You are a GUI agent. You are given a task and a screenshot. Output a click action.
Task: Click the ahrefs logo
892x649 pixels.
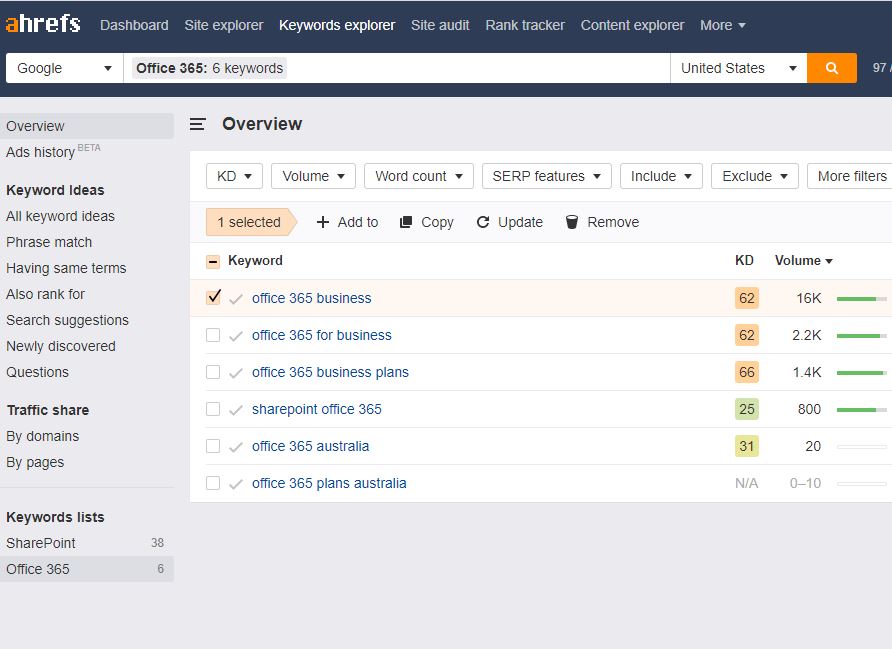coord(43,24)
